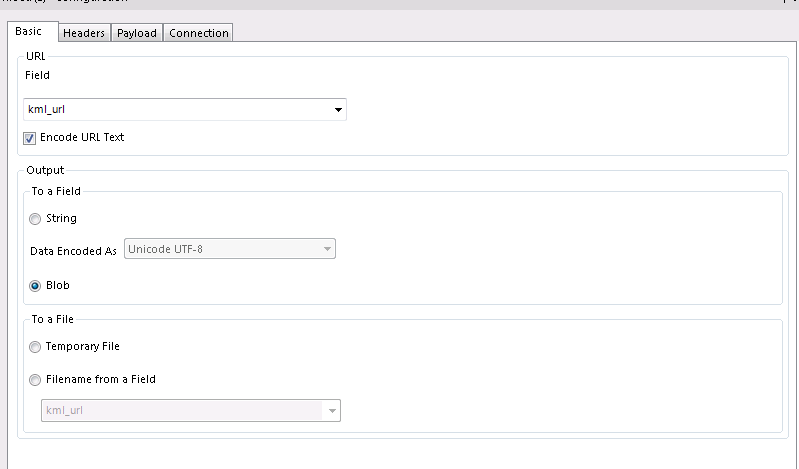Open the Connection tab
This screenshot has height=469, width=799.
(x=198, y=33)
